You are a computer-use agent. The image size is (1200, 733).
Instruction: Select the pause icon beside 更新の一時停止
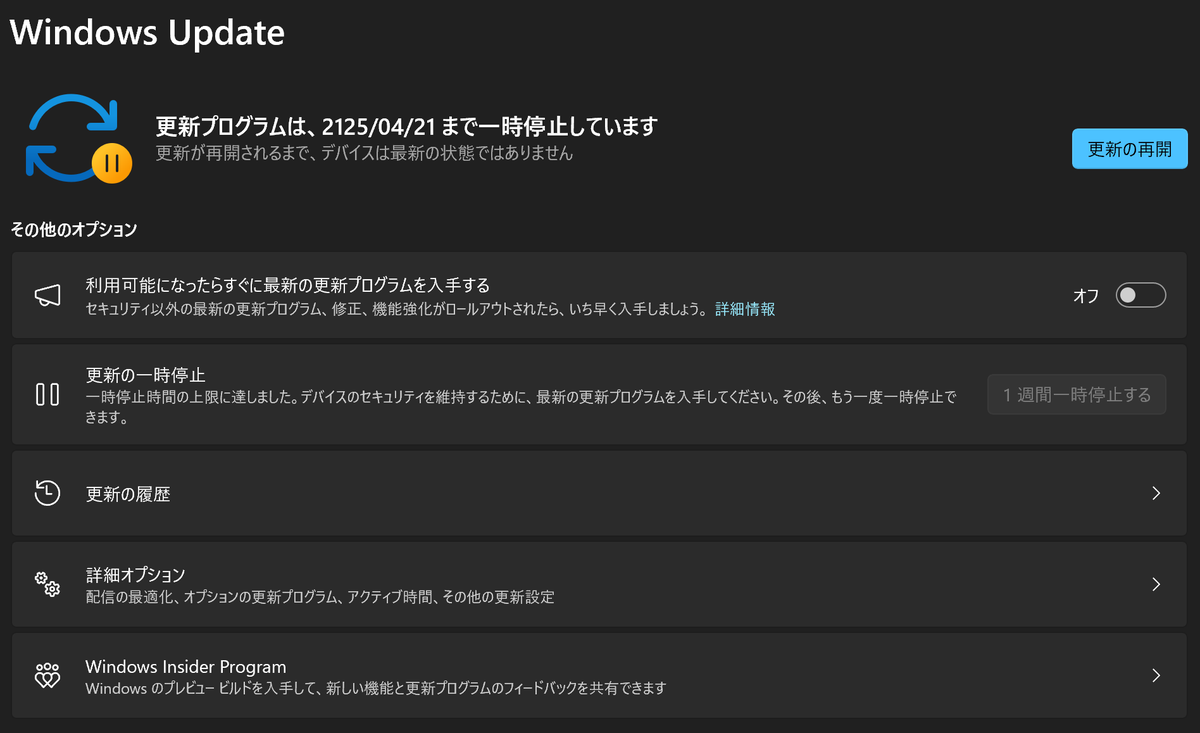point(47,394)
